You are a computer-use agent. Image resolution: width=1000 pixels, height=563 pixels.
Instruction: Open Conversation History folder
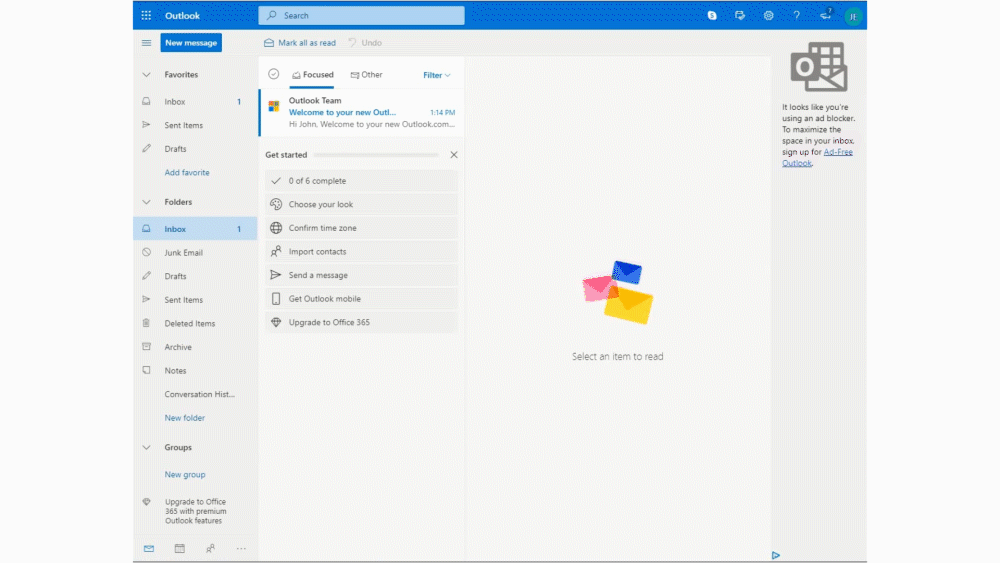[195, 394]
